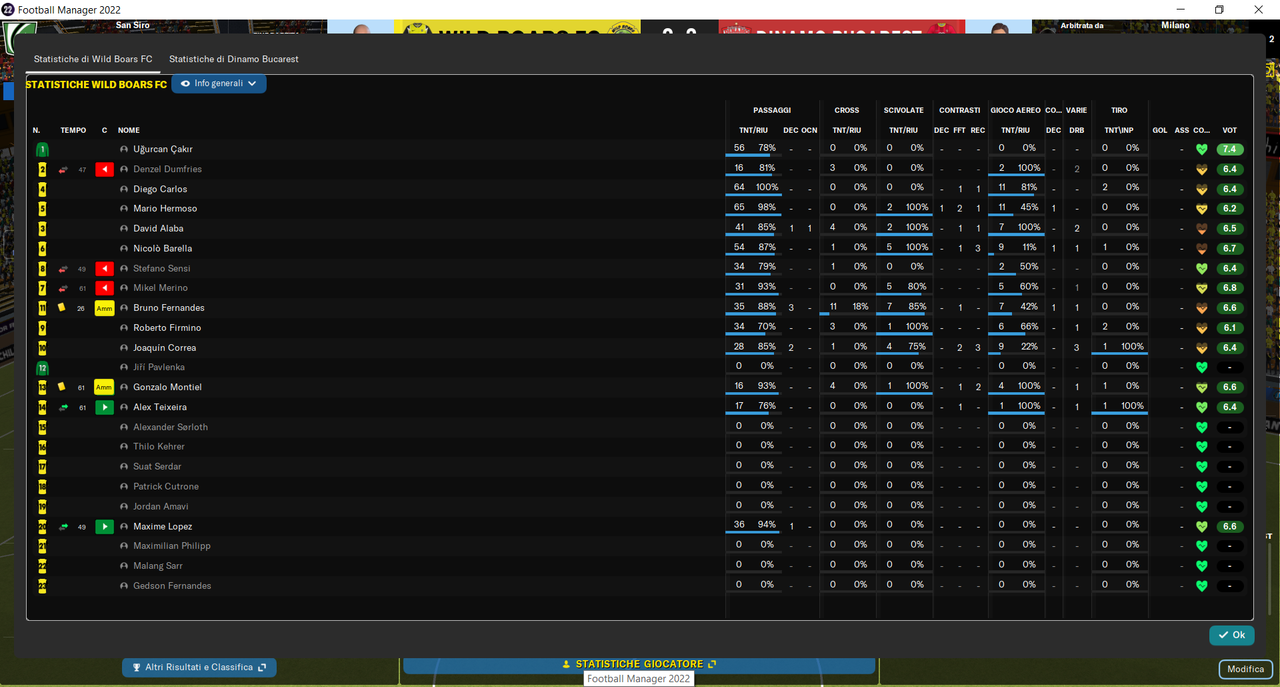Click the condition heart in Joaquín Correa's row
This screenshot has width=1280, height=687.
click(1202, 348)
